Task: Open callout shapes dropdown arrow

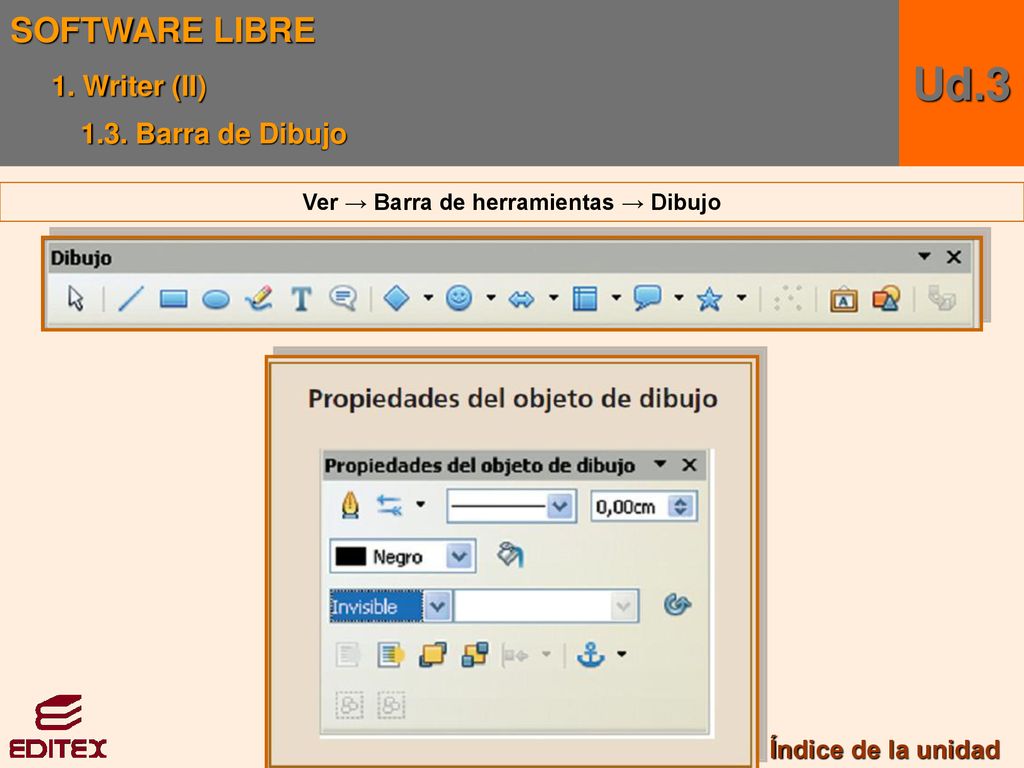Action: [x=679, y=298]
